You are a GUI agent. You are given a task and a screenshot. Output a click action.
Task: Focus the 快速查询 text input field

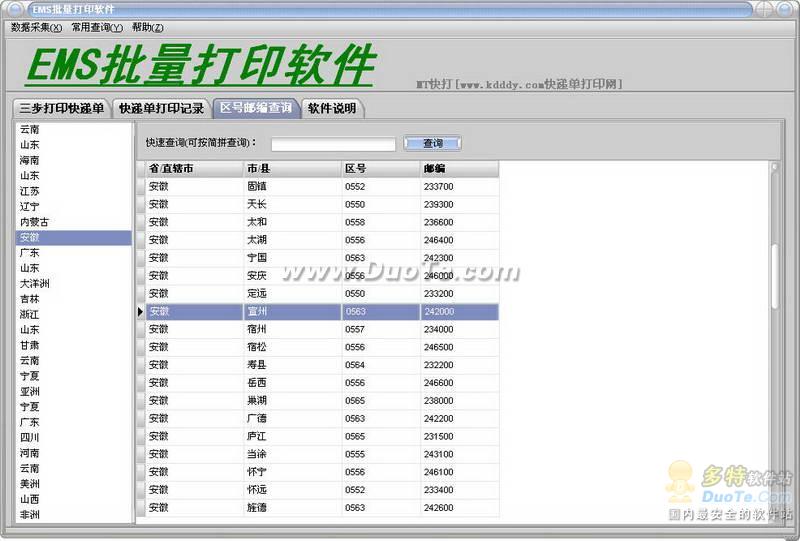click(x=333, y=144)
